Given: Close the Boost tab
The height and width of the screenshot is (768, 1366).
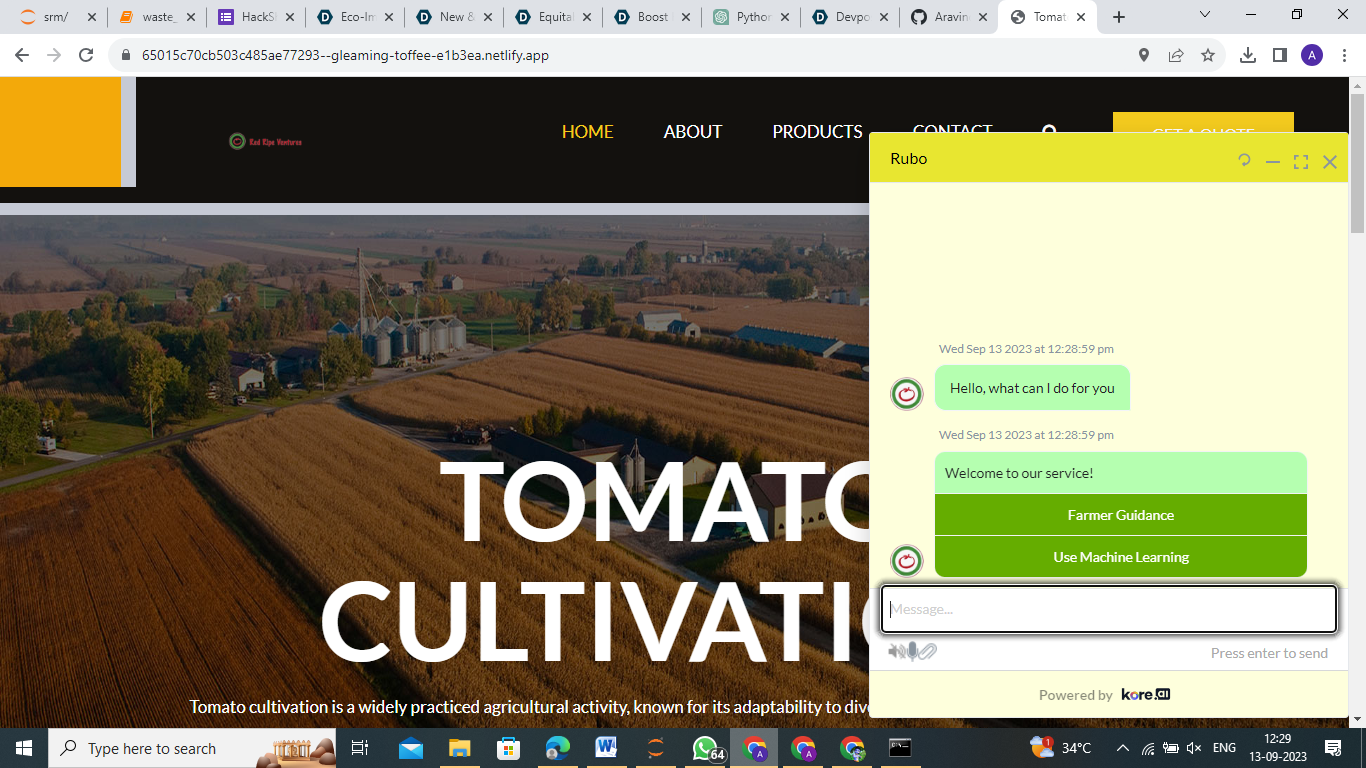Looking at the screenshot, I should (x=686, y=17).
